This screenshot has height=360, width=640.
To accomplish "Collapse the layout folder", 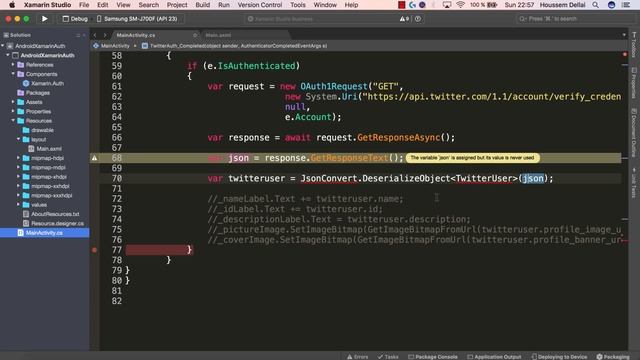I will pyautogui.click(x=18, y=139).
